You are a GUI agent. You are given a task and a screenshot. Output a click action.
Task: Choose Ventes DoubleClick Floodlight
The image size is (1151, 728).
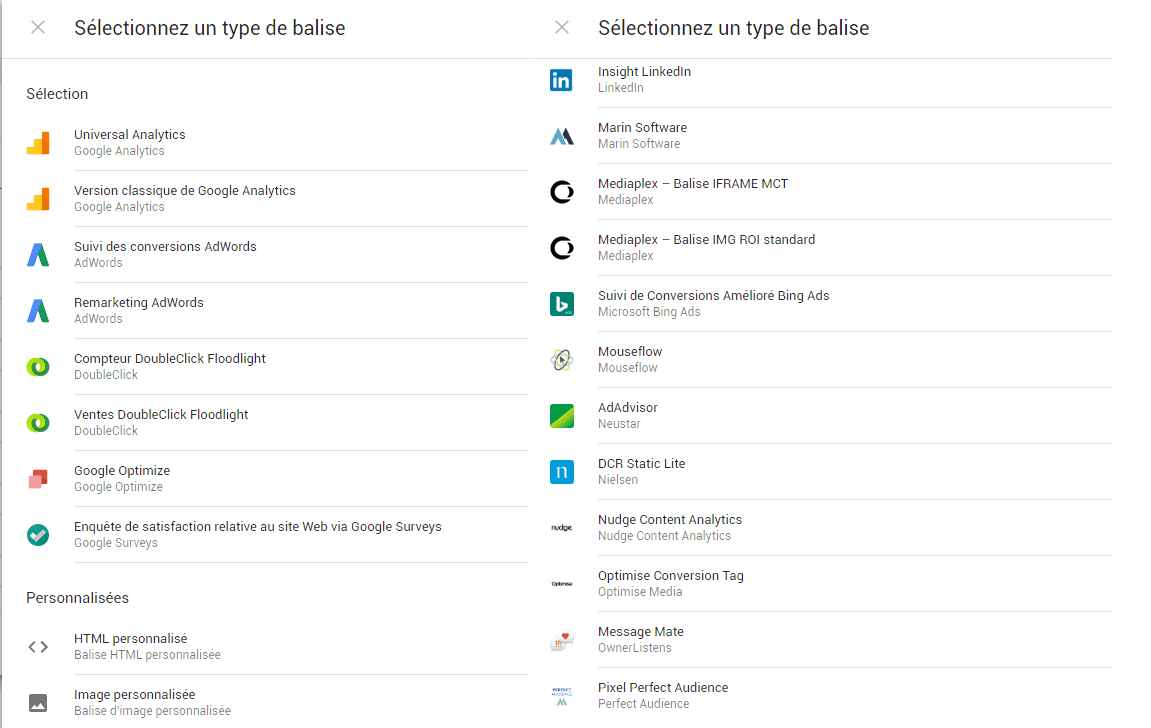coord(277,423)
